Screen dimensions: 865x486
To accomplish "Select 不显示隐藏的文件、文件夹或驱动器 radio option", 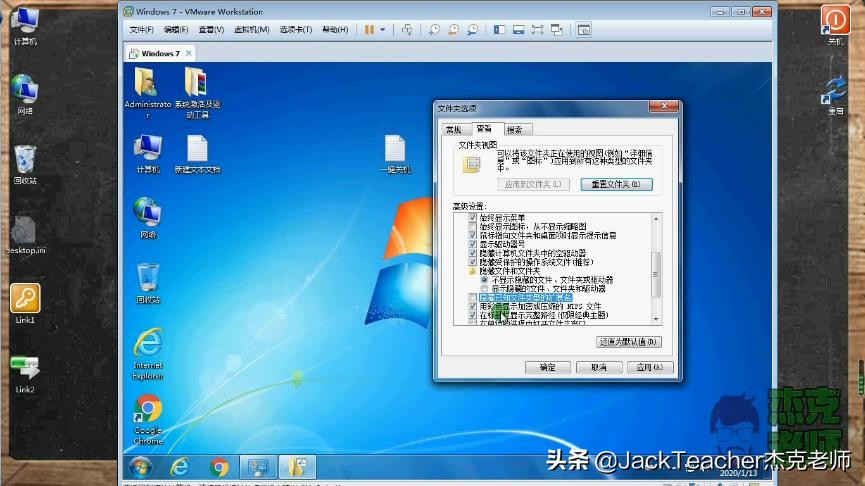I will click(484, 280).
